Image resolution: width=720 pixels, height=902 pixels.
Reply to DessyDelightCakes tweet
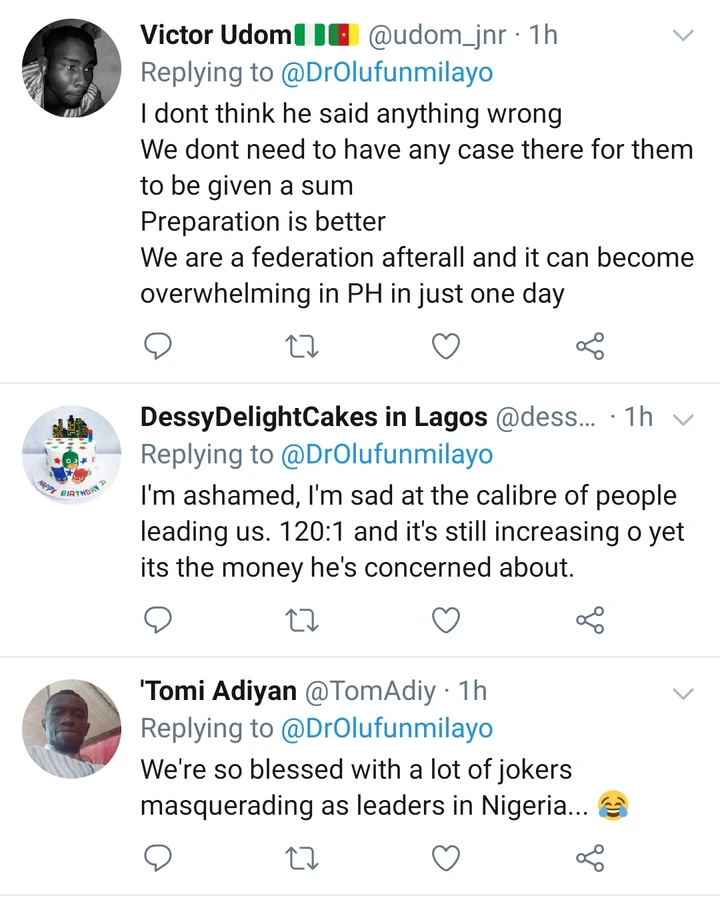pyautogui.click(x=157, y=620)
